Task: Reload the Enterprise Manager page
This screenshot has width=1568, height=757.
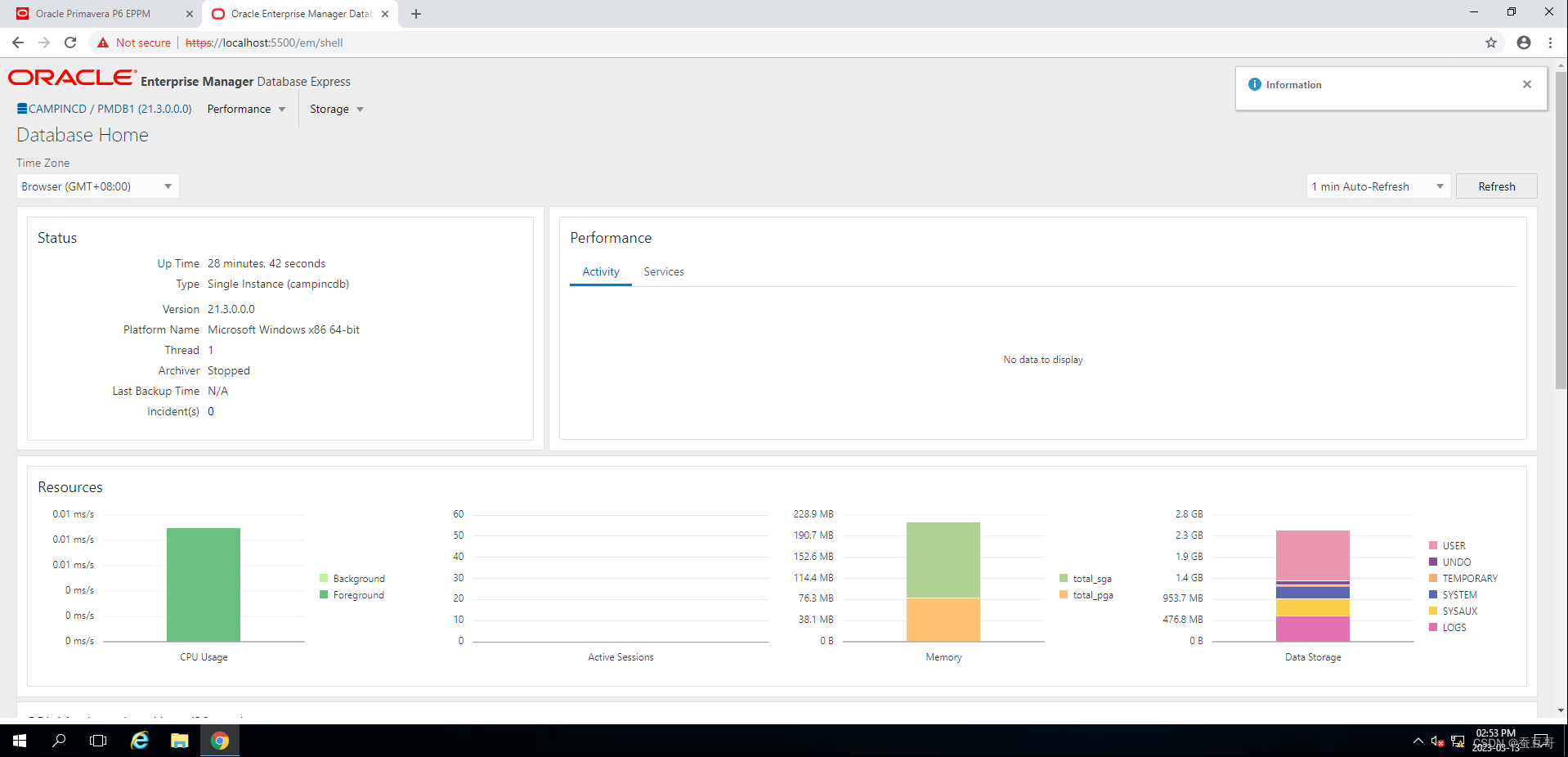Action: [70, 43]
